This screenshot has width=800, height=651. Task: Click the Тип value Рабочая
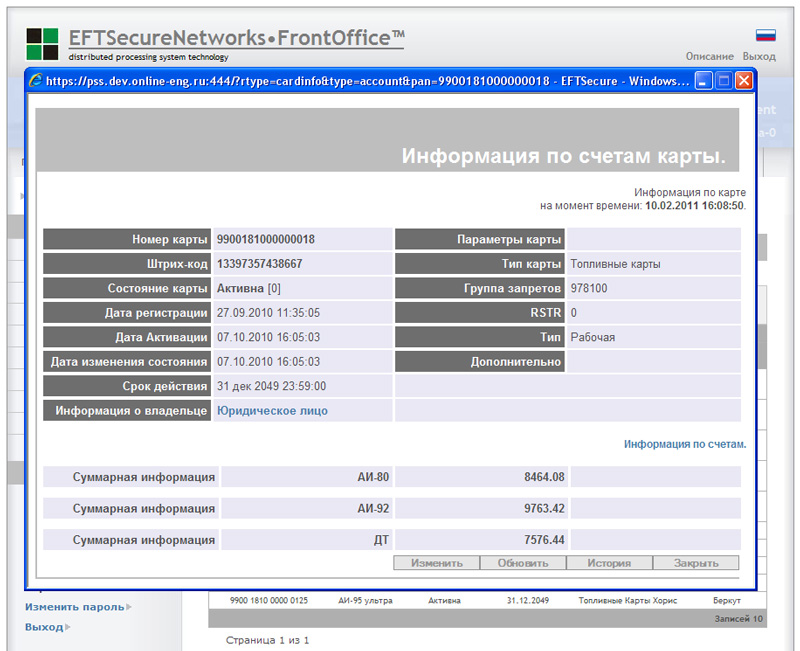(593, 337)
